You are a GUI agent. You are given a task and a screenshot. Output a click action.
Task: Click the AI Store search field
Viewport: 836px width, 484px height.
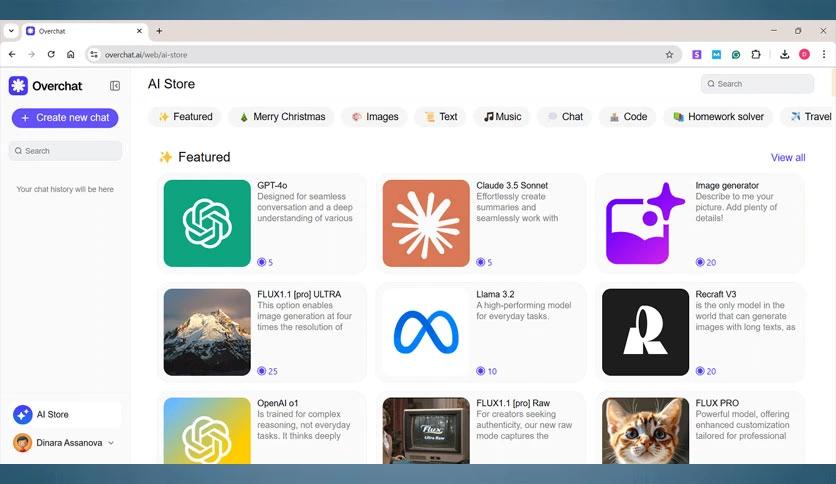pyautogui.click(x=762, y=84)
